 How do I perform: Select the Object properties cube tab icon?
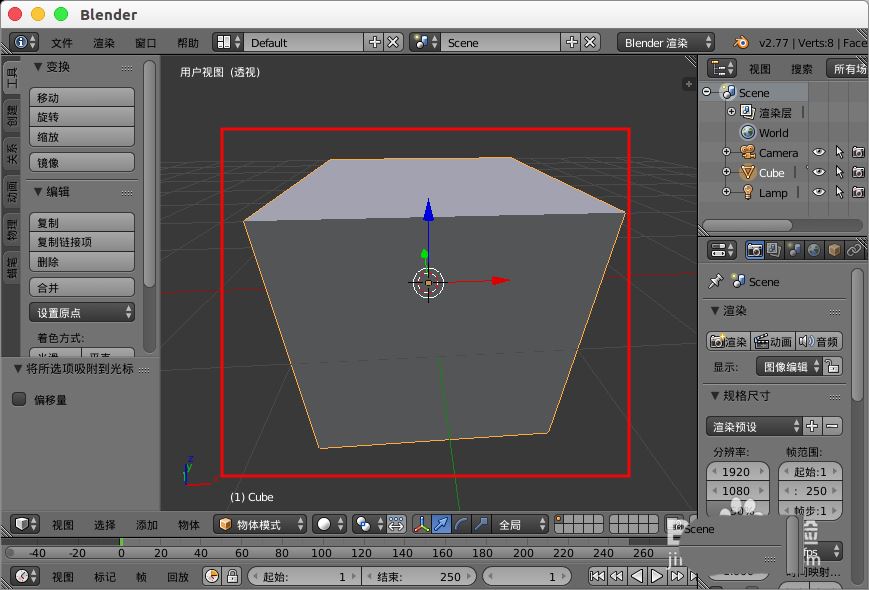coord(834,250)
